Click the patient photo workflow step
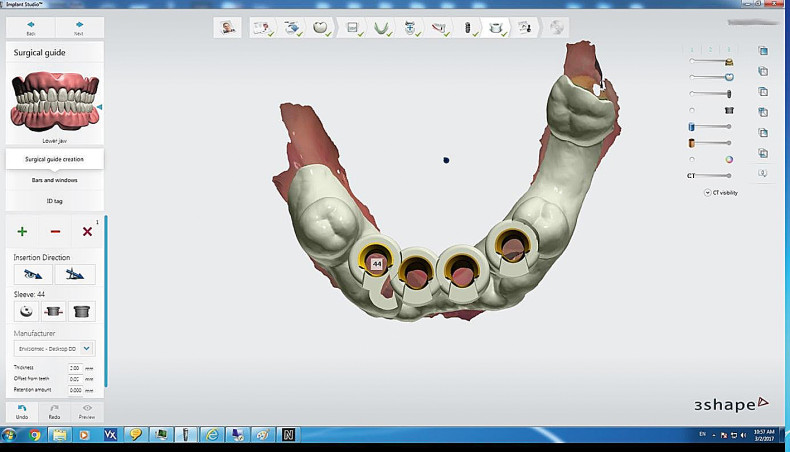 [x=228, y=28]
